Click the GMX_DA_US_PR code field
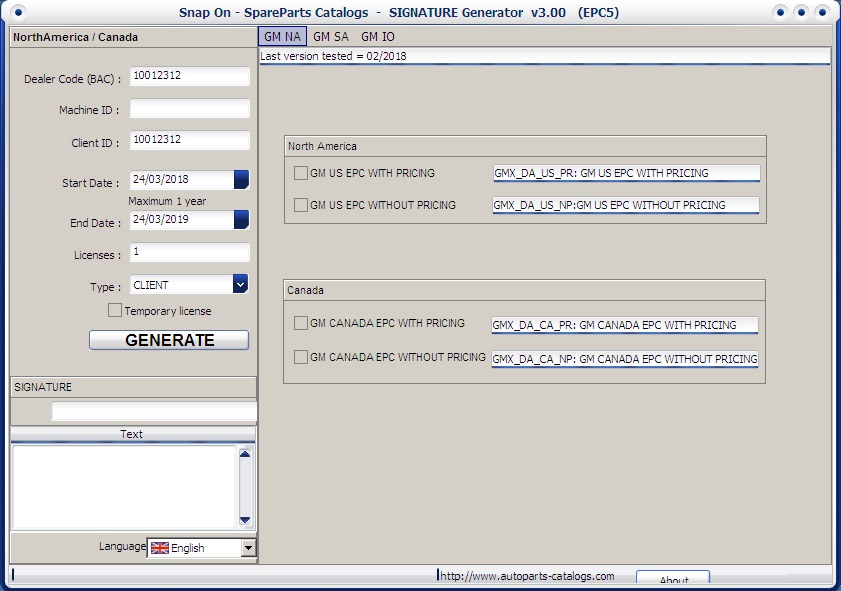 (626, 173)
